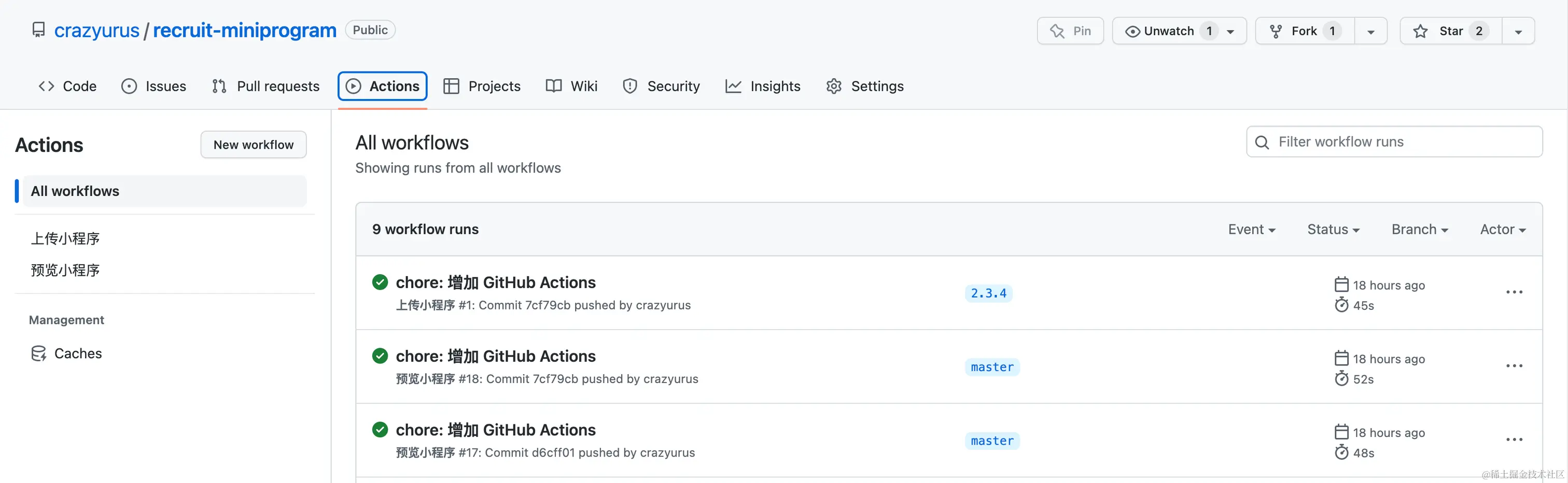
Task: Click the calendar icon on run #1
Action: coord(1341,284)
